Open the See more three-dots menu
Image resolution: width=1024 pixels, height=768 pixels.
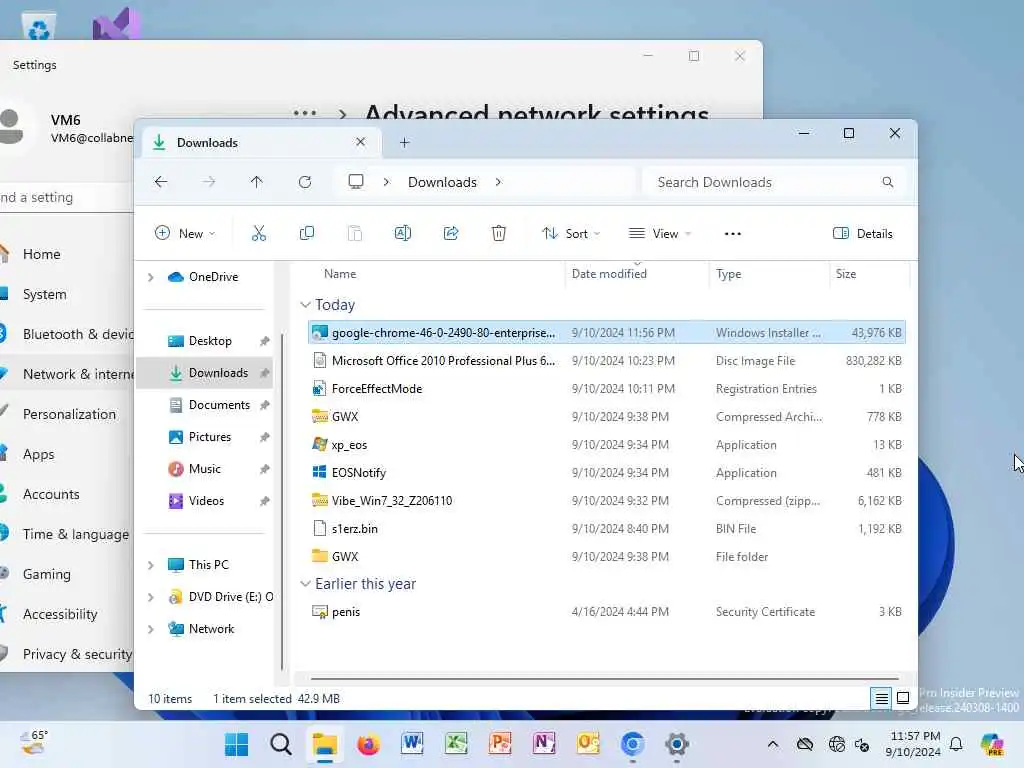(733, 234)
